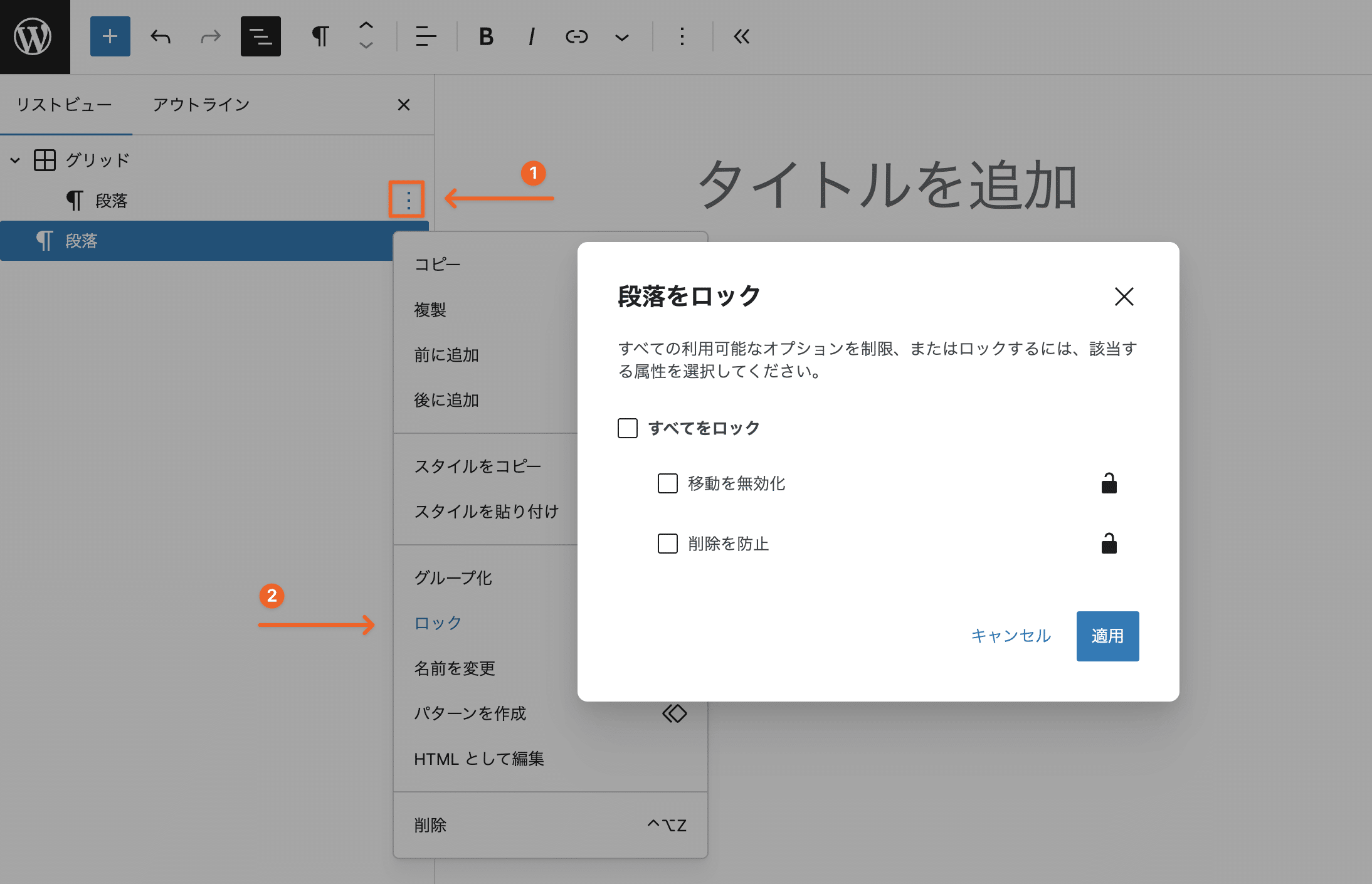Click the unlock icon beside 削除を防止
The width and height of the screenshot is (1372, 884).
1109,544
